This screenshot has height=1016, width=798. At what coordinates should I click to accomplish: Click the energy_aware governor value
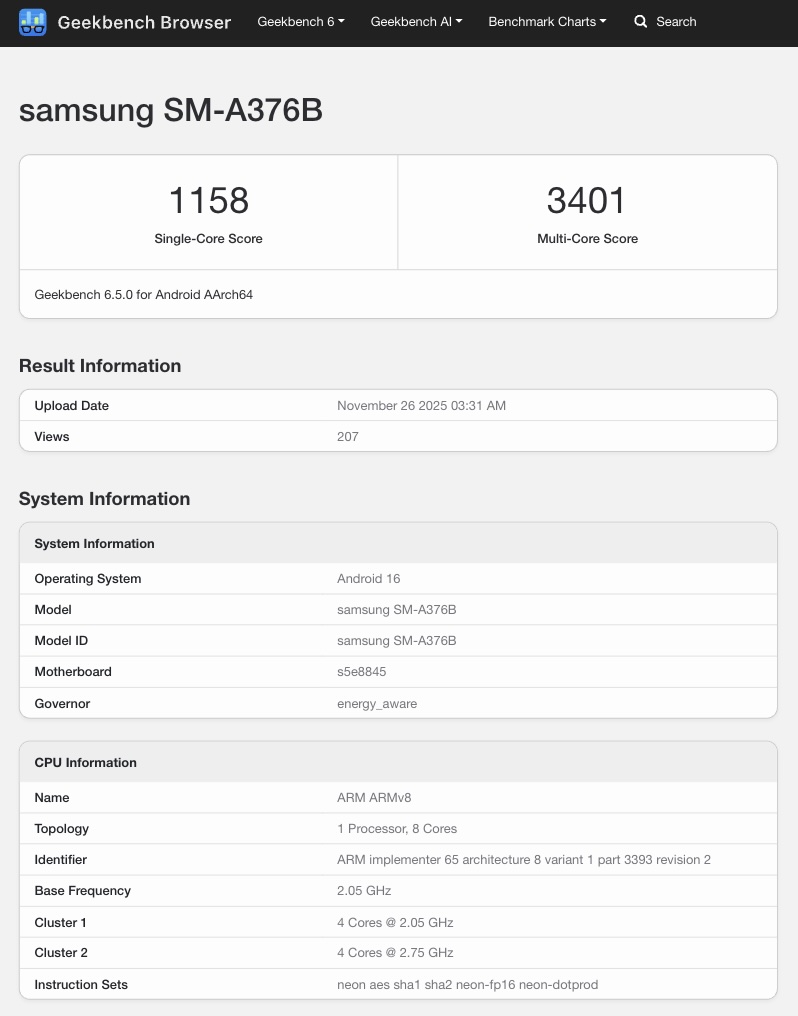coord(377,704)
